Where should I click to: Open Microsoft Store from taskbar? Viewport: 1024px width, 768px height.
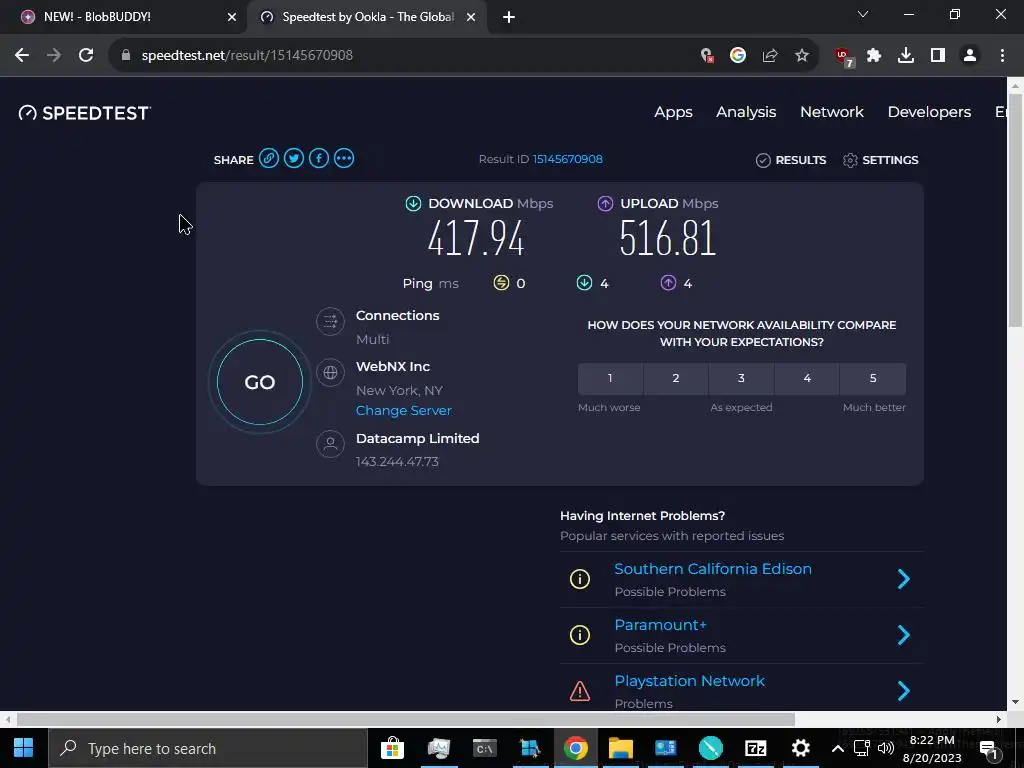tap(392, 748)
